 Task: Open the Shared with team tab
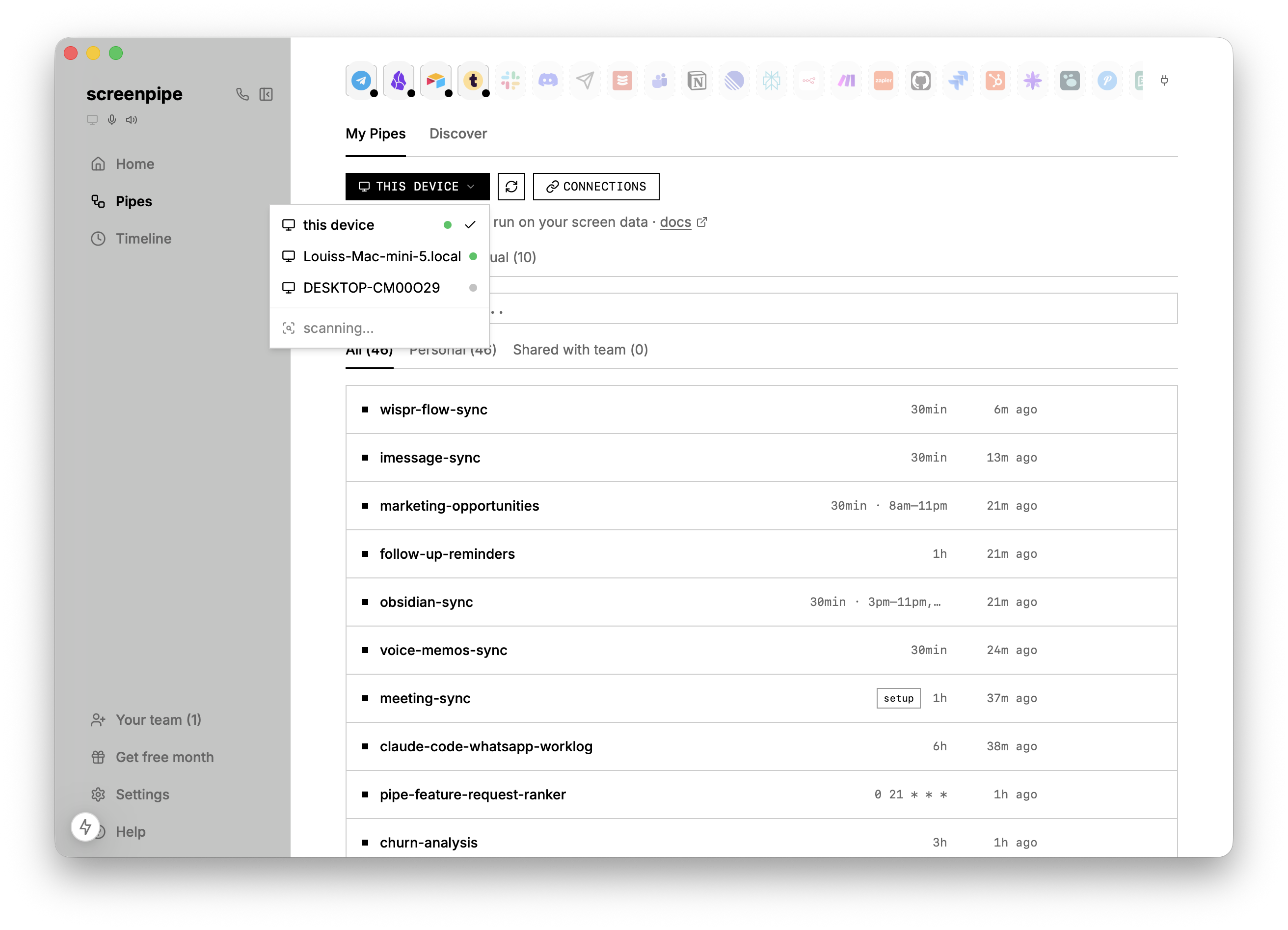[x=580, y=350]
